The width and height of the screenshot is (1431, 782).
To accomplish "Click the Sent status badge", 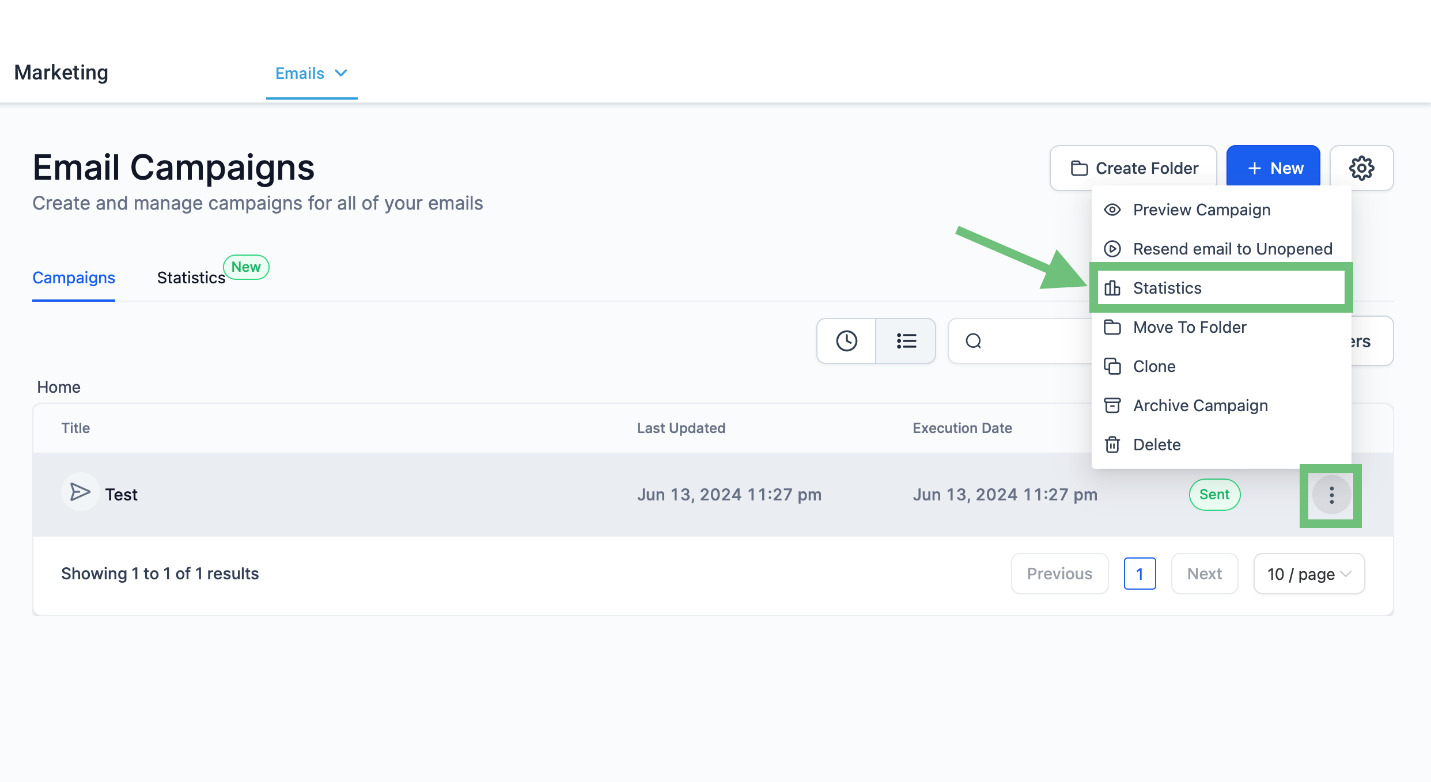I will [1214, 494].
